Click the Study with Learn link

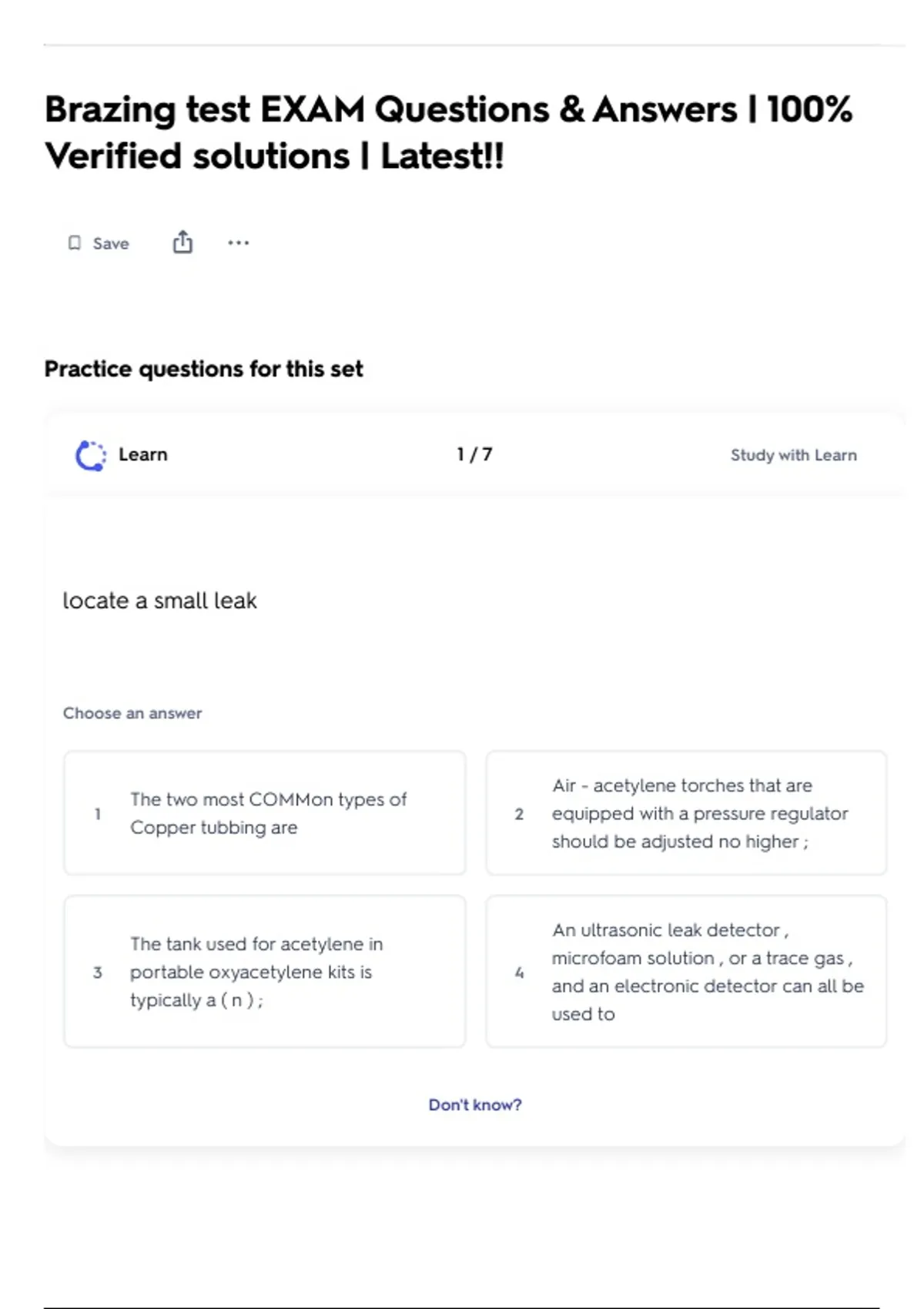tap(794, 455)
